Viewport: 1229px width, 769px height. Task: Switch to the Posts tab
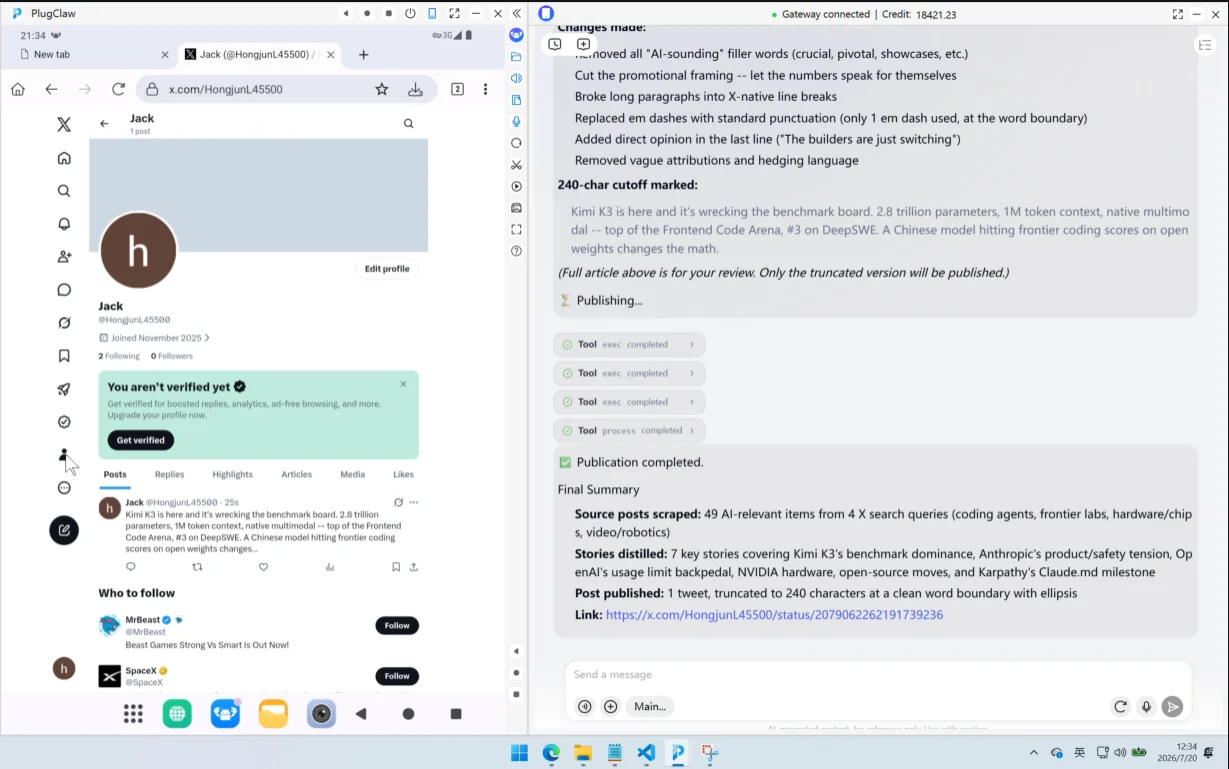(x=115, y=474)
